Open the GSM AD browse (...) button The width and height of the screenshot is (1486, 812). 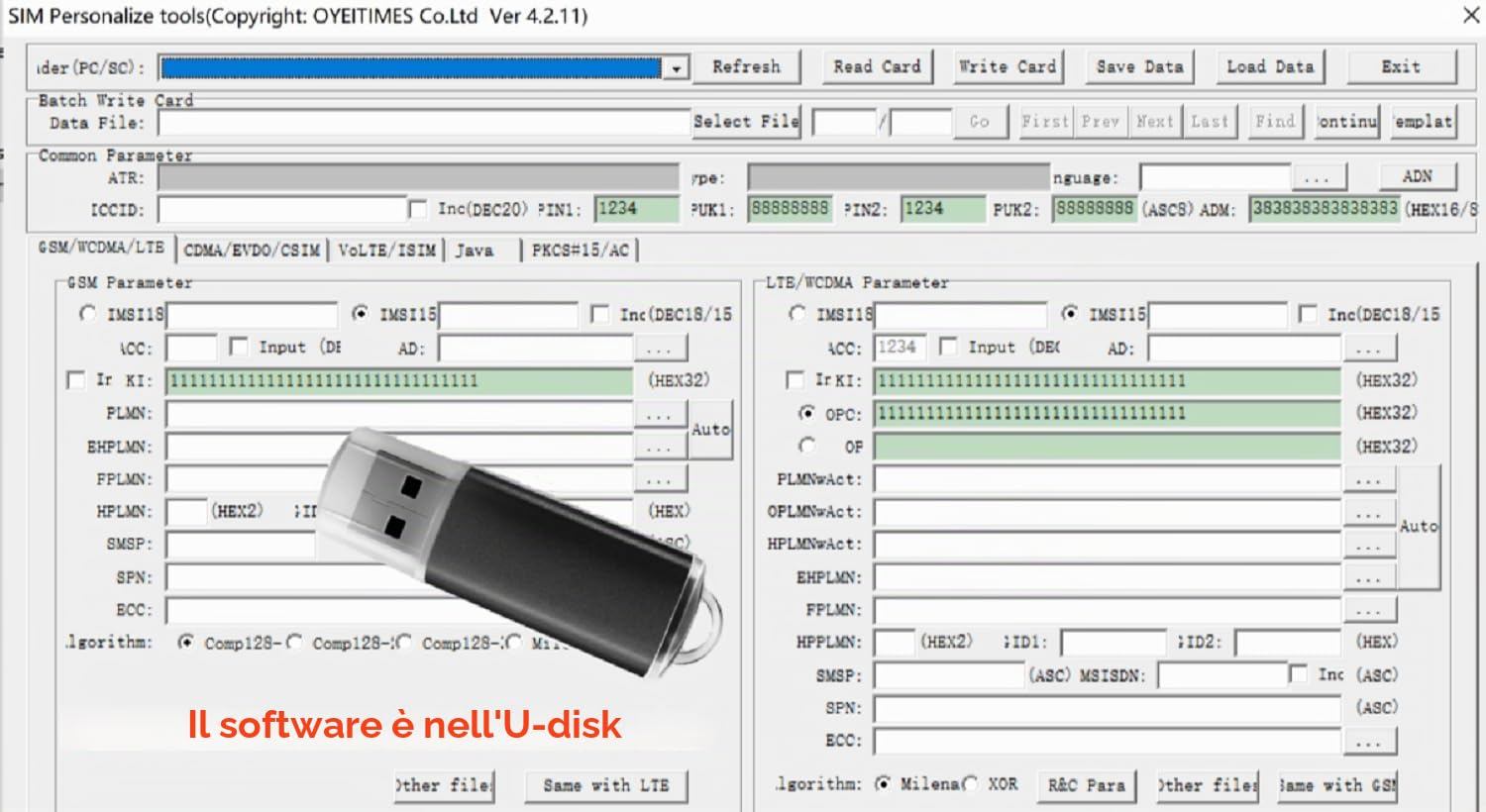[659, 349]
